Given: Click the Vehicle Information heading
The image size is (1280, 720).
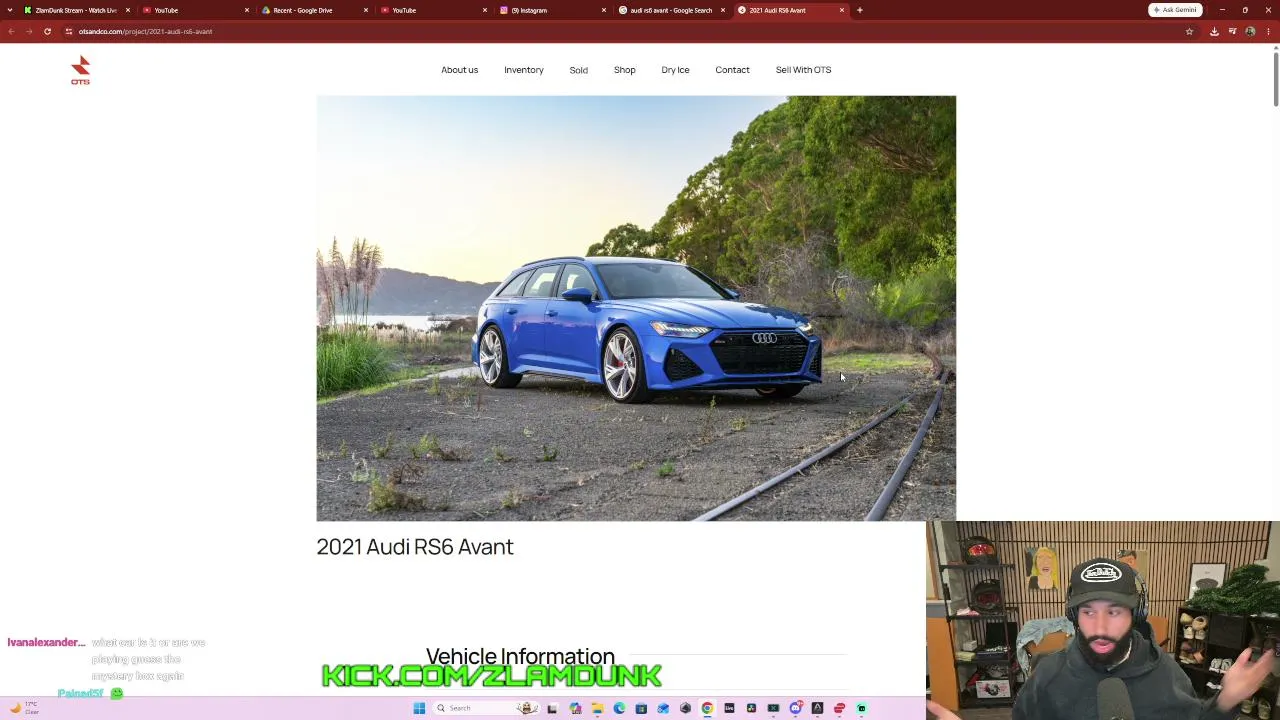Looking at the screenshot, I should tap(520, 656).
